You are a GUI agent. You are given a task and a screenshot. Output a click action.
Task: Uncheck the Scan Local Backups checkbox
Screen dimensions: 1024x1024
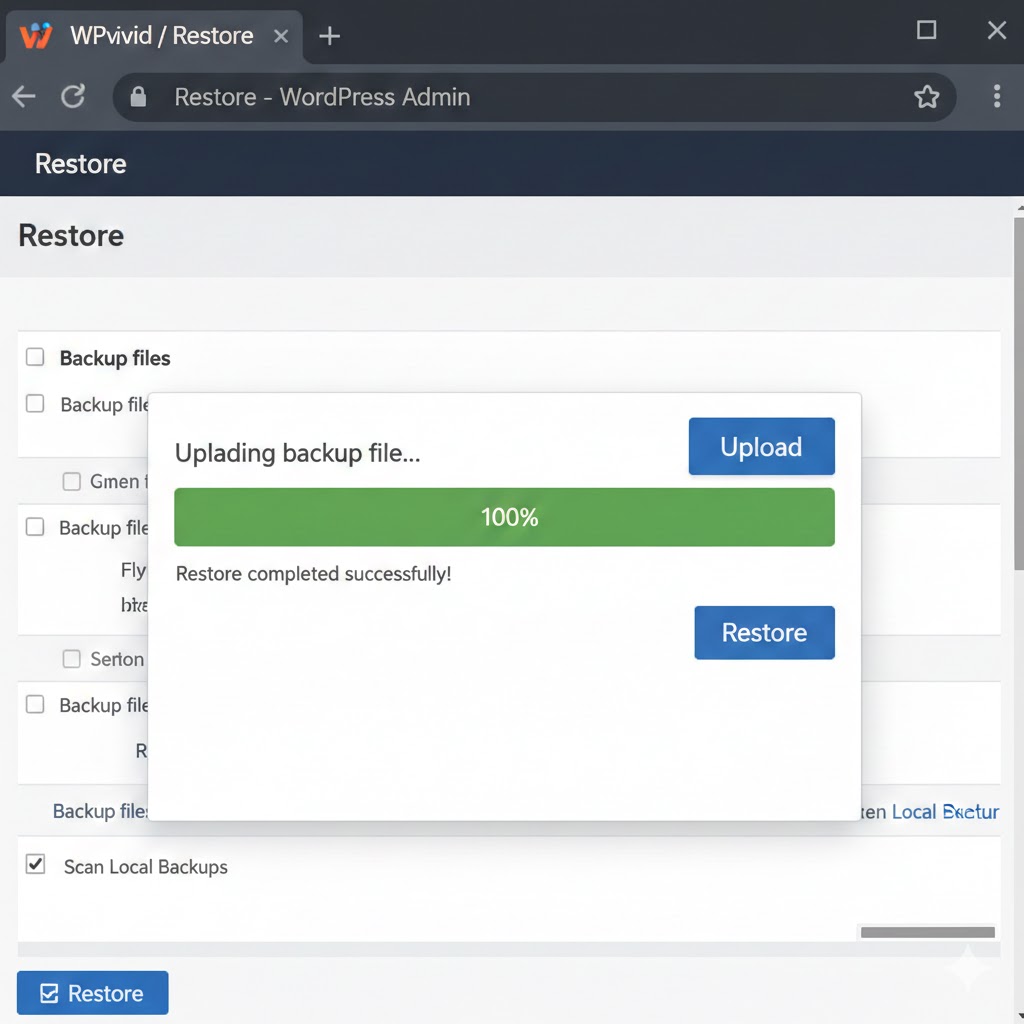[x=35, y=865]
